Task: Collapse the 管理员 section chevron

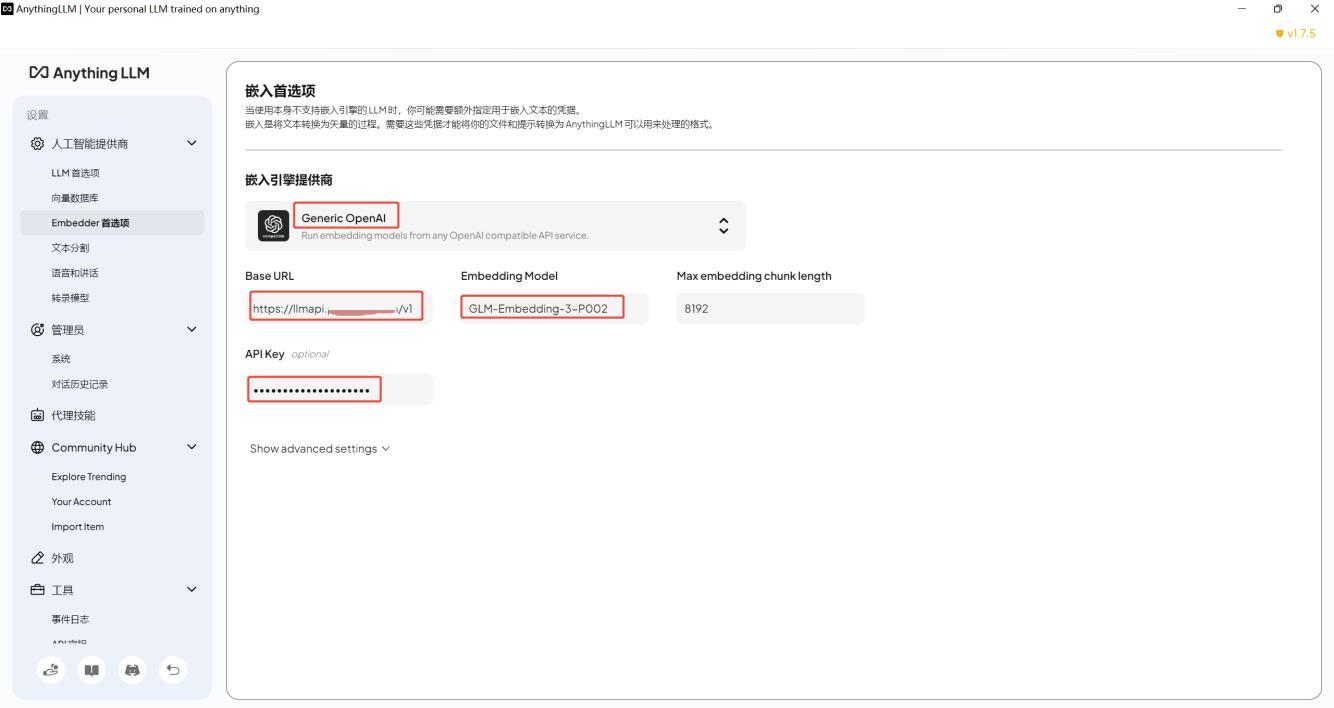Action: (192, 329)
